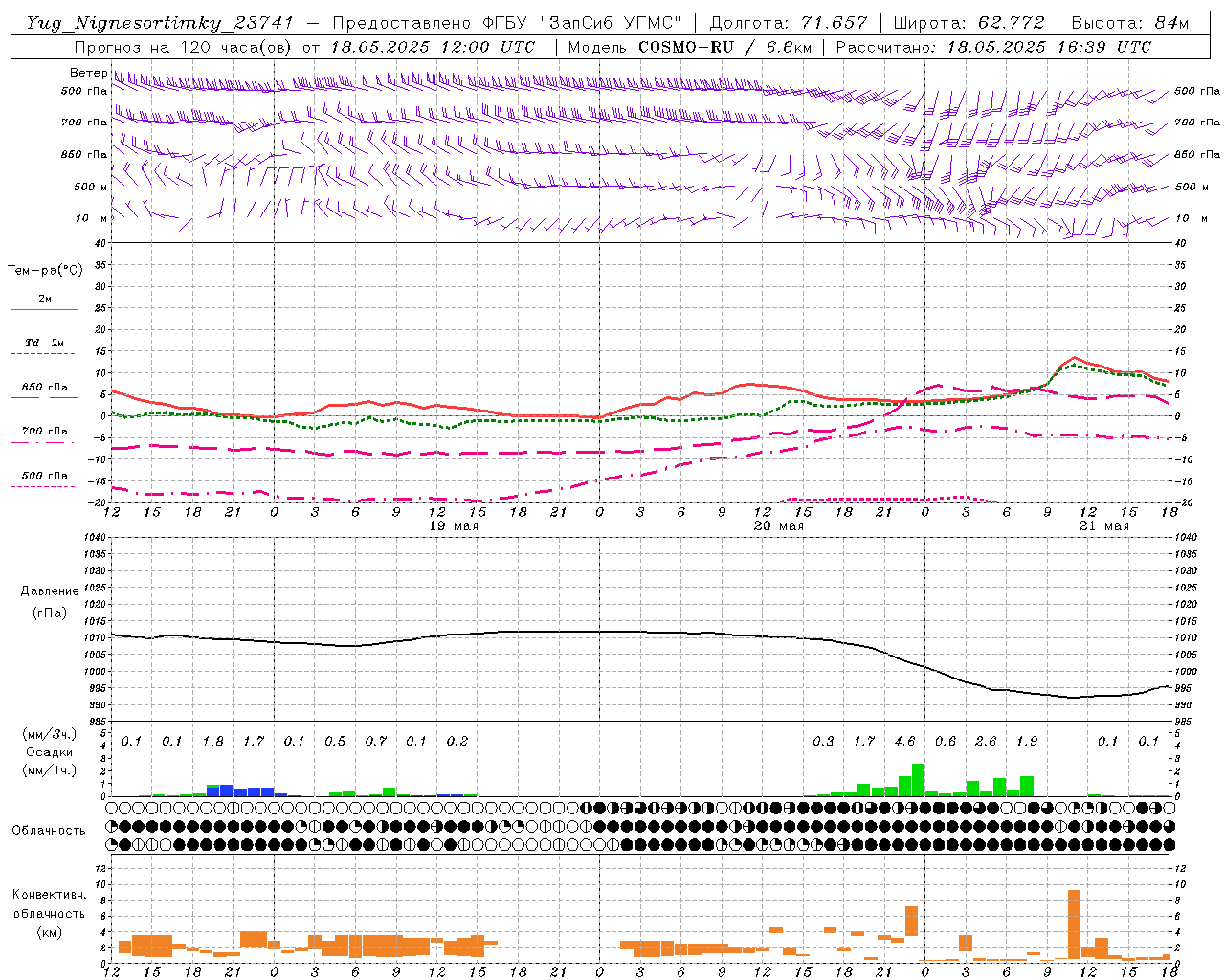Select the 700 гПа temperature legend entry

45,431
